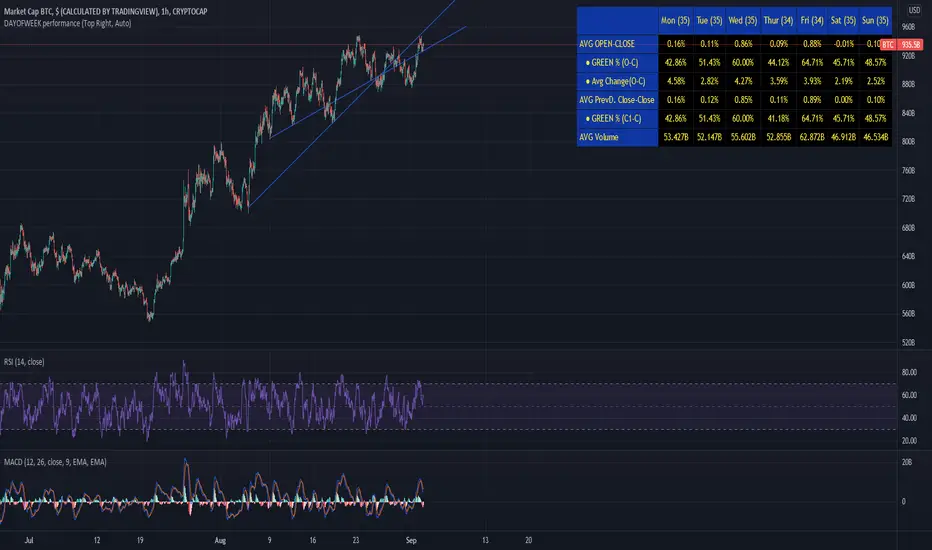The height and width of the screenshot is (550, 932).
Task: Click the 4.27% Wednesday Avg Change cell
Action: pyautogui.click(x=743, y=81)
